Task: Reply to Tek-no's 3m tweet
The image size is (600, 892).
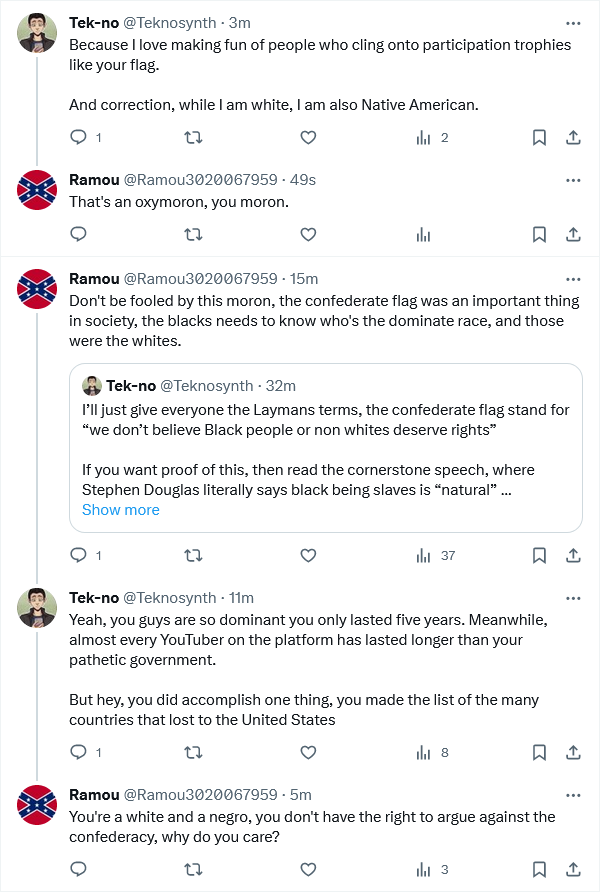Action: tap(78, 137)
